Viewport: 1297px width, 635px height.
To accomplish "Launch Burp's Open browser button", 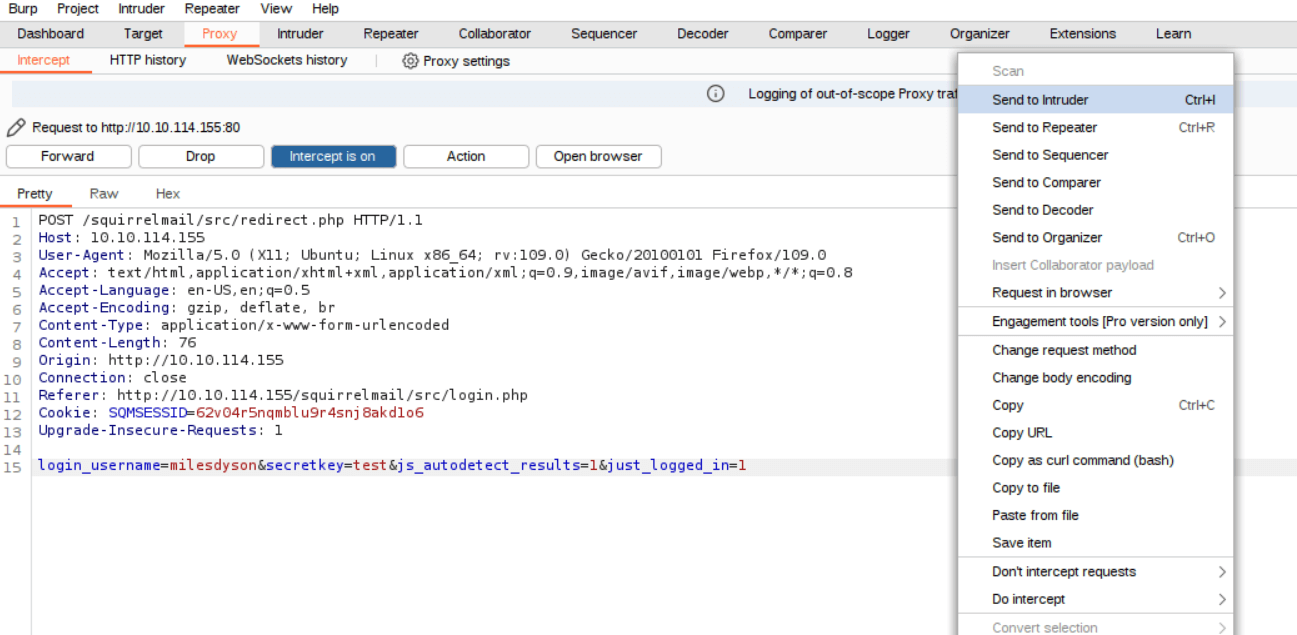I will [x=598, y=157].
